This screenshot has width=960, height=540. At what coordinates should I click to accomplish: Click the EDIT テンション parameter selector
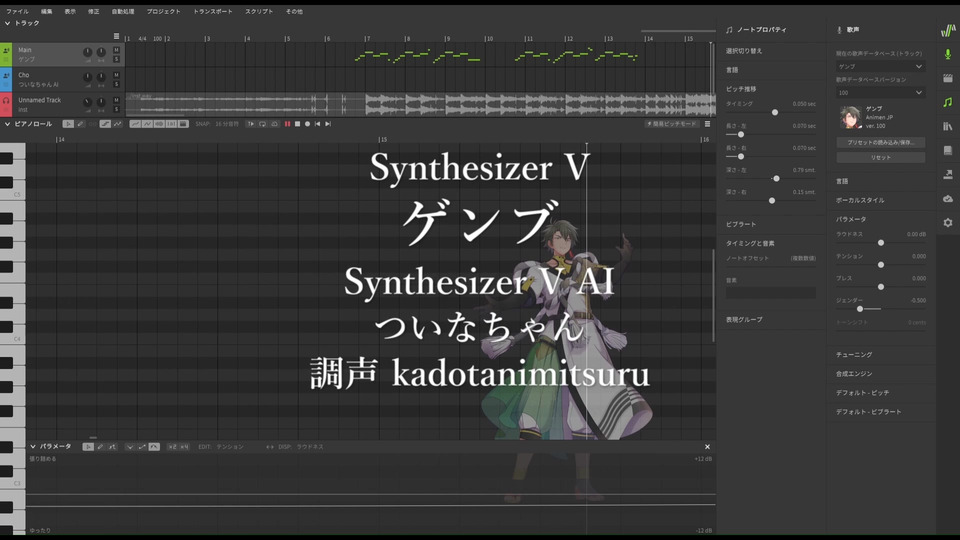(x=220, y=447)
